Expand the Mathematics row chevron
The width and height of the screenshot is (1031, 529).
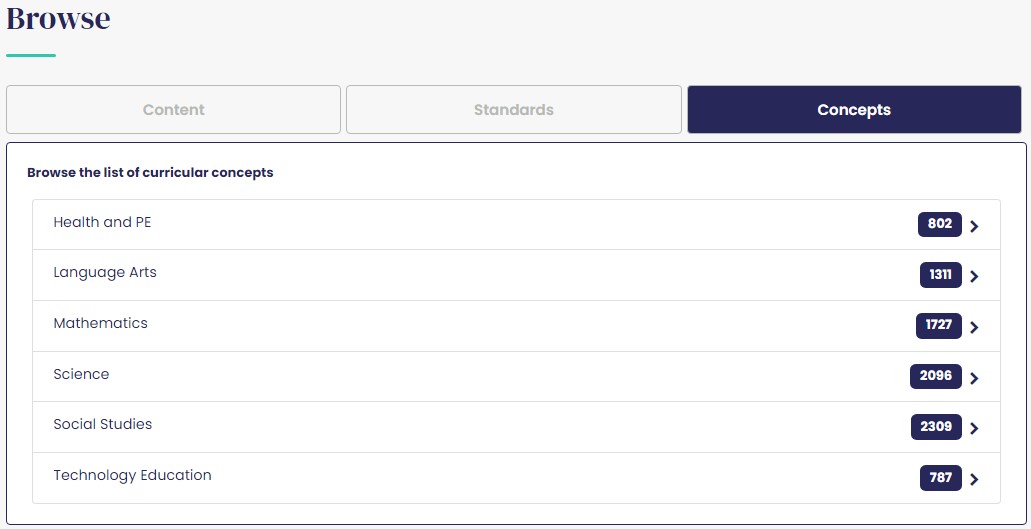(974, 327)
